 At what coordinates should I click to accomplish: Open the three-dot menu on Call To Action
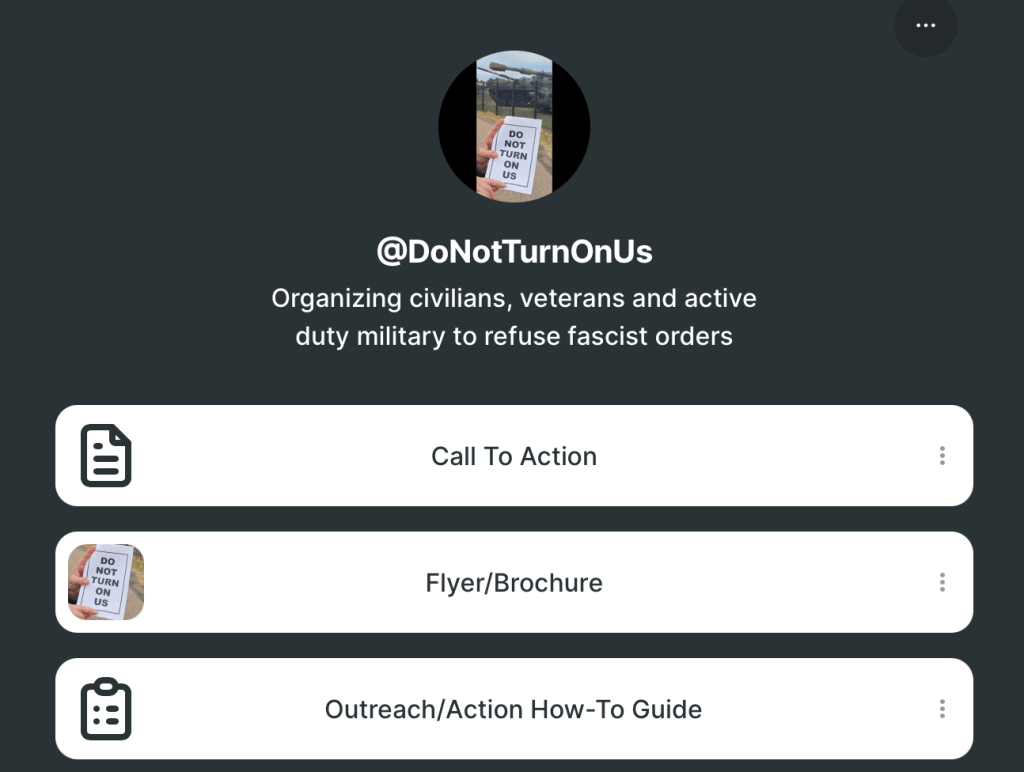point(941,456)
